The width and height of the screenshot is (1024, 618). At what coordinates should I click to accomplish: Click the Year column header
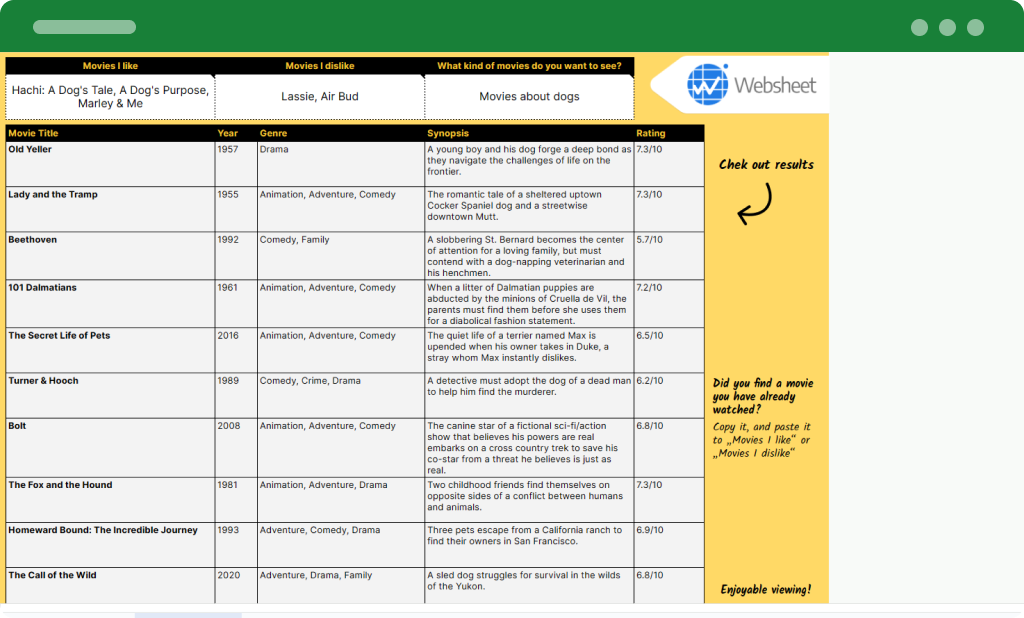[236, 133]
